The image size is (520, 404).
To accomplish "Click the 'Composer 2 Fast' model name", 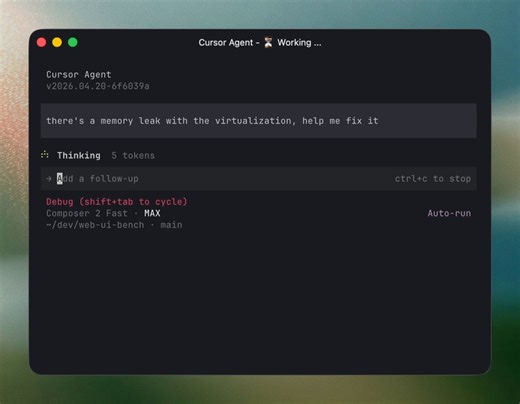I will click(87, 213).
